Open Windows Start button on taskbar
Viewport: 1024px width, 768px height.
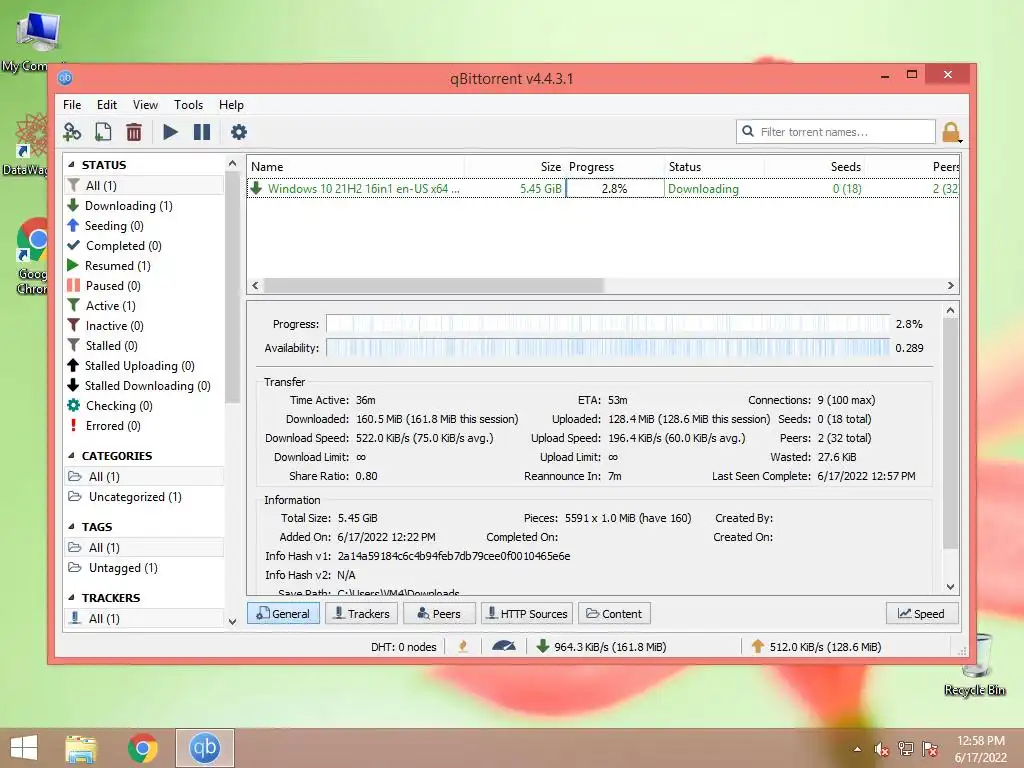point(24,748)
